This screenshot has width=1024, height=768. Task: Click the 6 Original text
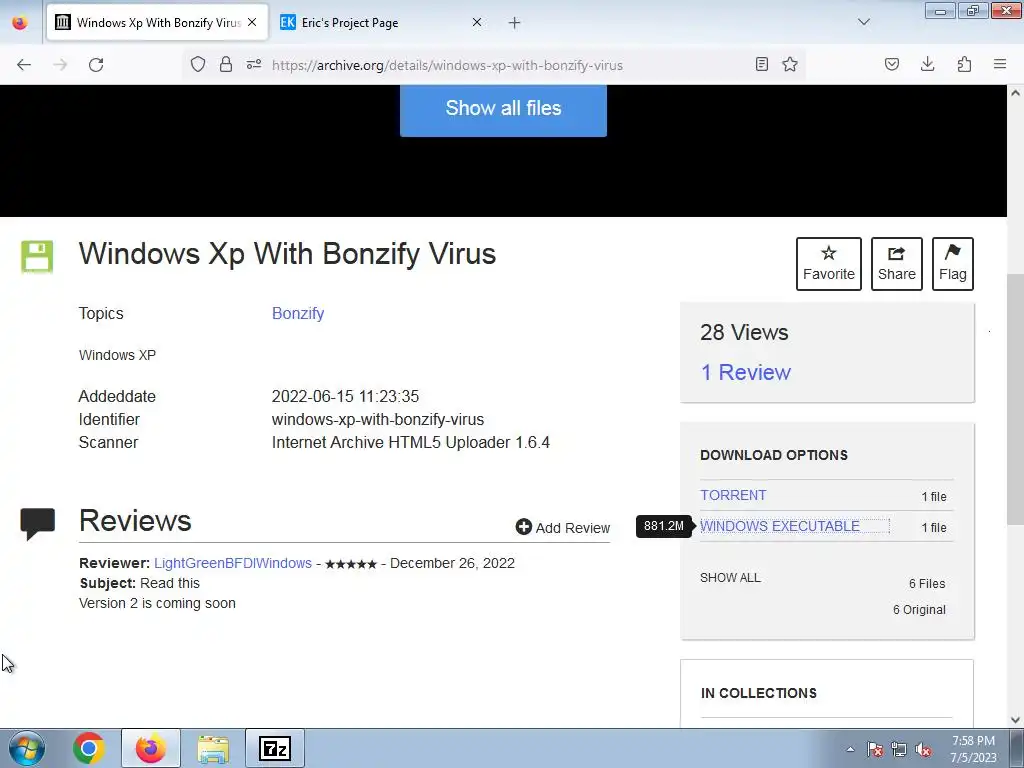(x=919, y=610)
